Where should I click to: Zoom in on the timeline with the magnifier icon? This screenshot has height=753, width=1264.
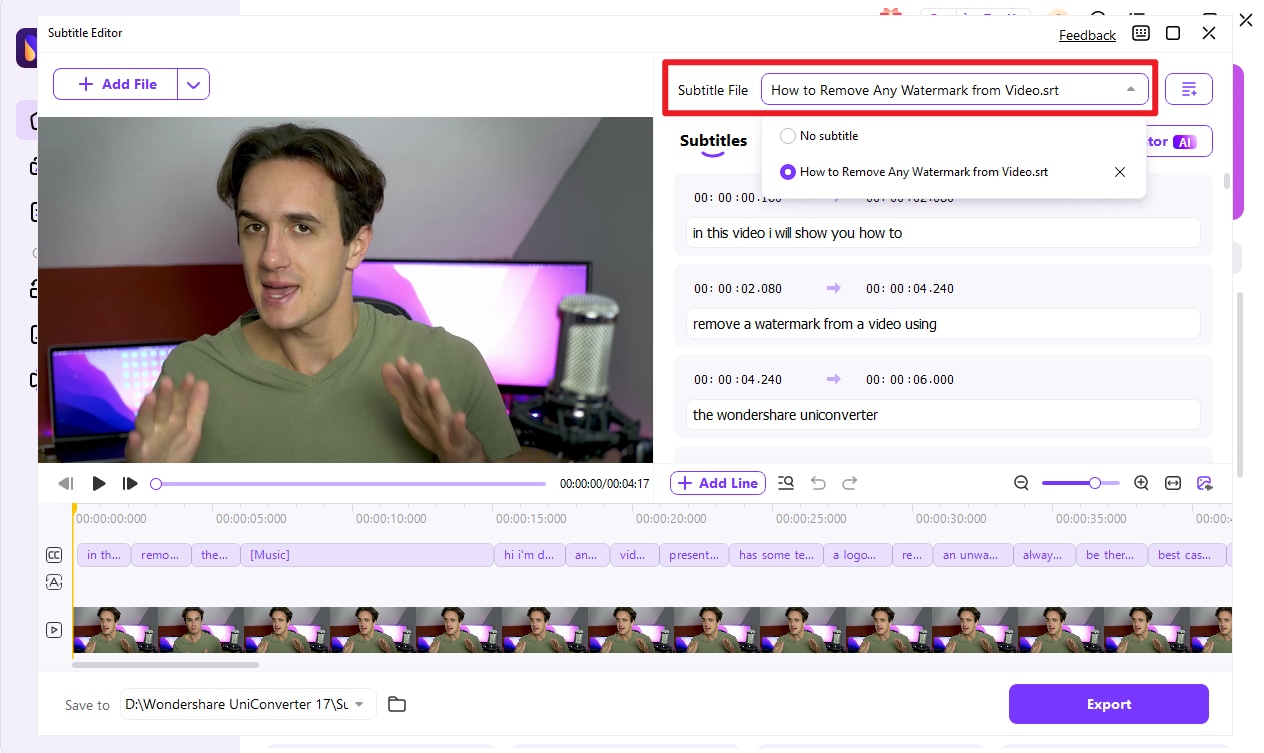click(1141, 483)
